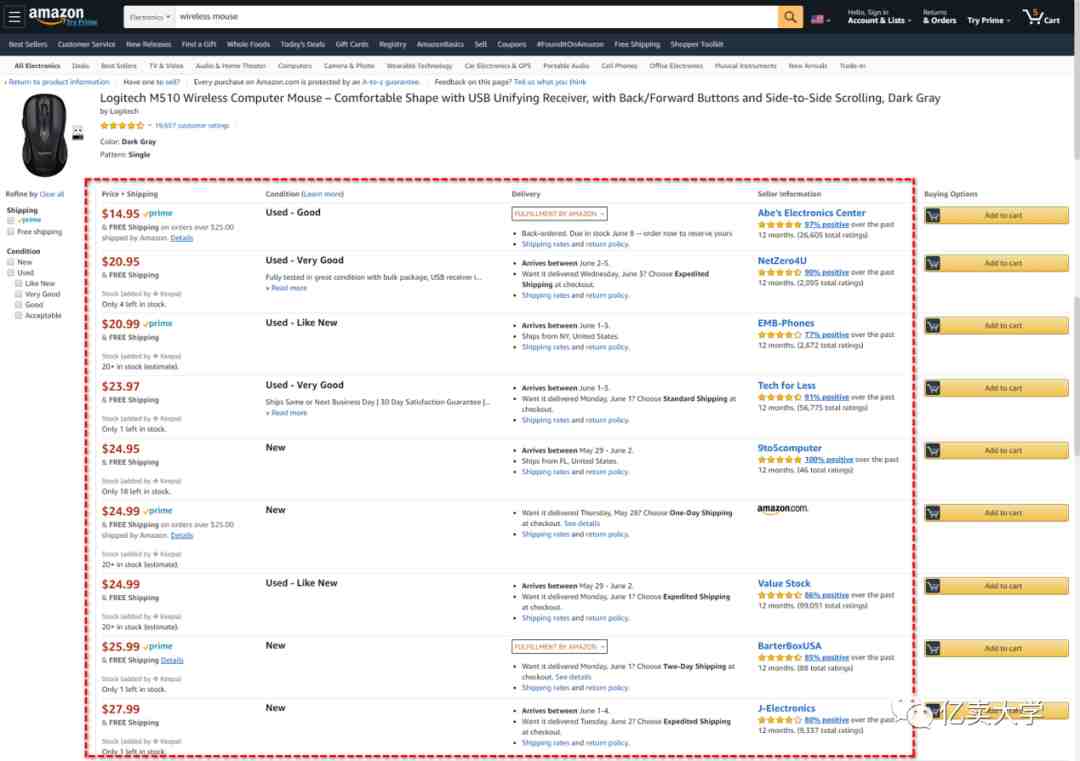Image resolution: width=1080 pixels, height=761 pixels.
Task: Add the EMB-Phones offer to cart
Action: [996, 326]
